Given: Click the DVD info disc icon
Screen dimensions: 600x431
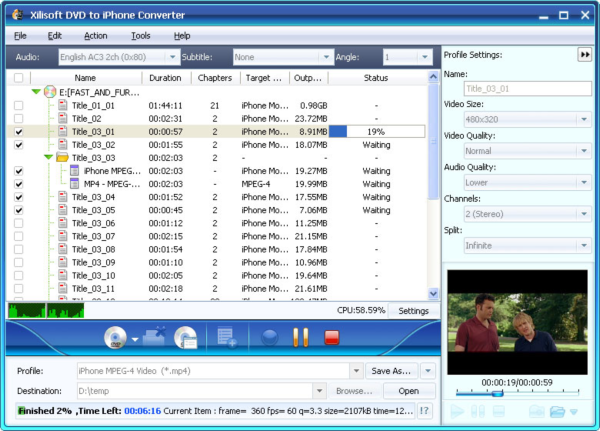Looking at the screenshot, I should tap(185, 338).
